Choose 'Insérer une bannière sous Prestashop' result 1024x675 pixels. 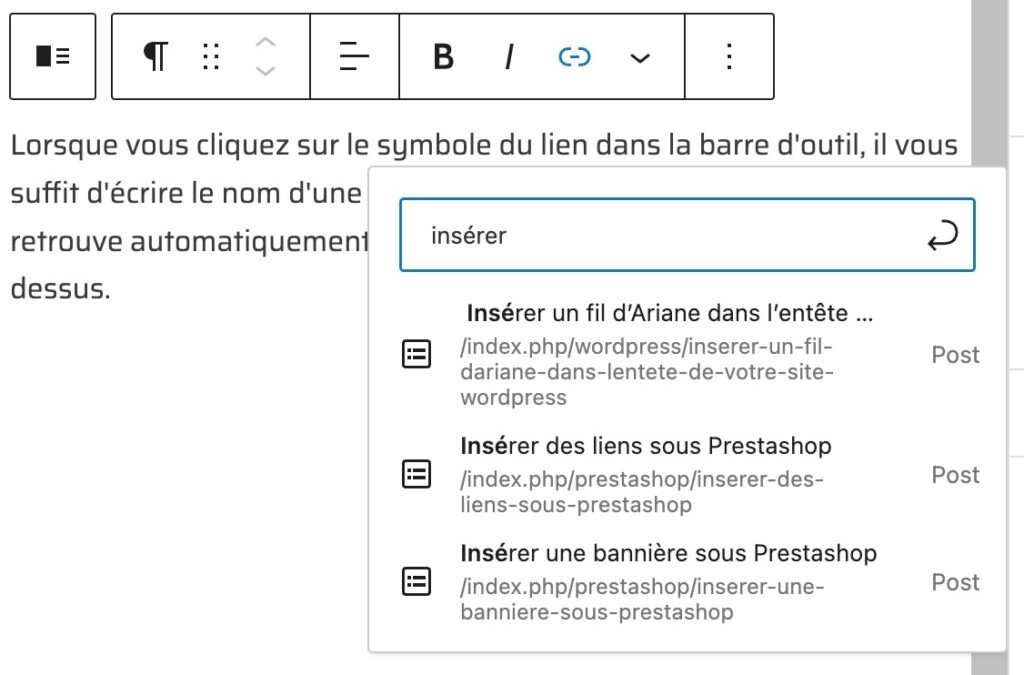click(x=690, y=582)
